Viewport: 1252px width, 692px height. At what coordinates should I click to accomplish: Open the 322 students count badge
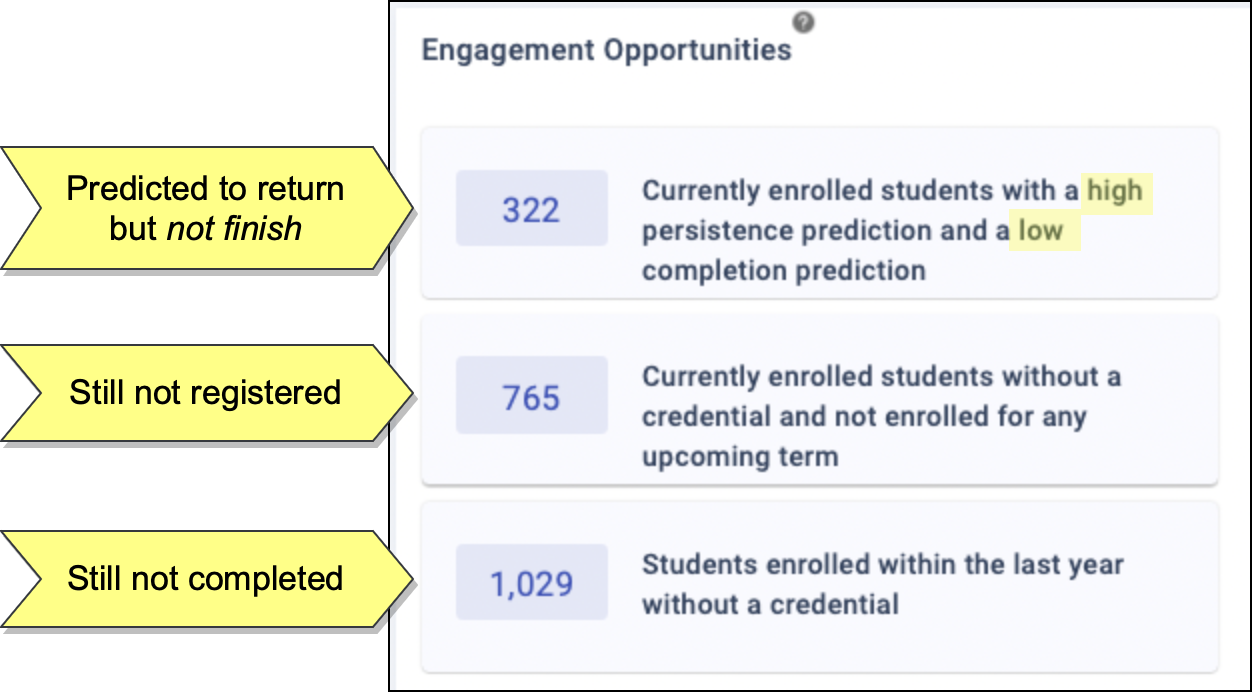click(x=531, y=209)
